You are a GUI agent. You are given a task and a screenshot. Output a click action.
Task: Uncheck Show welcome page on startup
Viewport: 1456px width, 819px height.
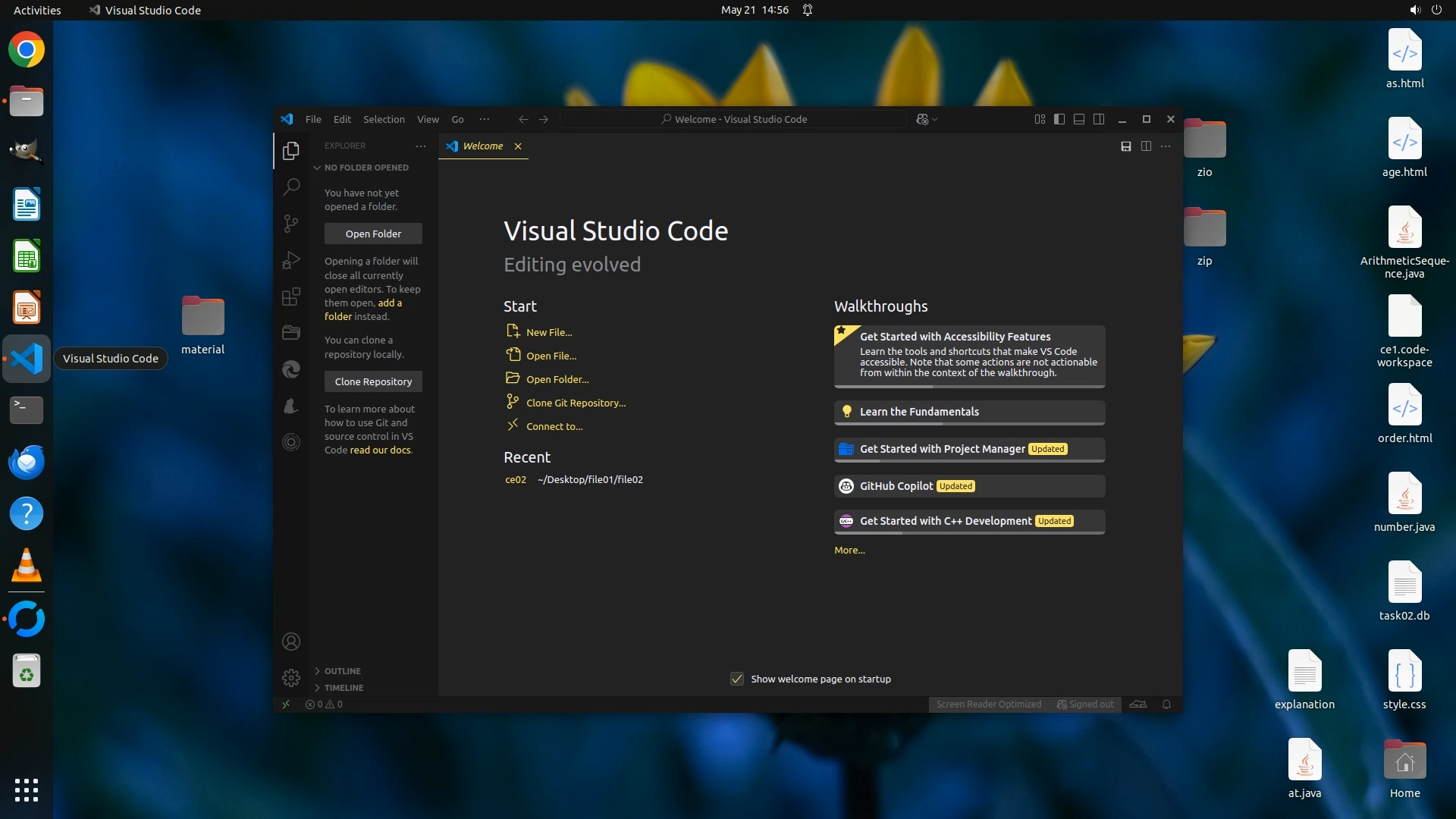coord(736,679)
